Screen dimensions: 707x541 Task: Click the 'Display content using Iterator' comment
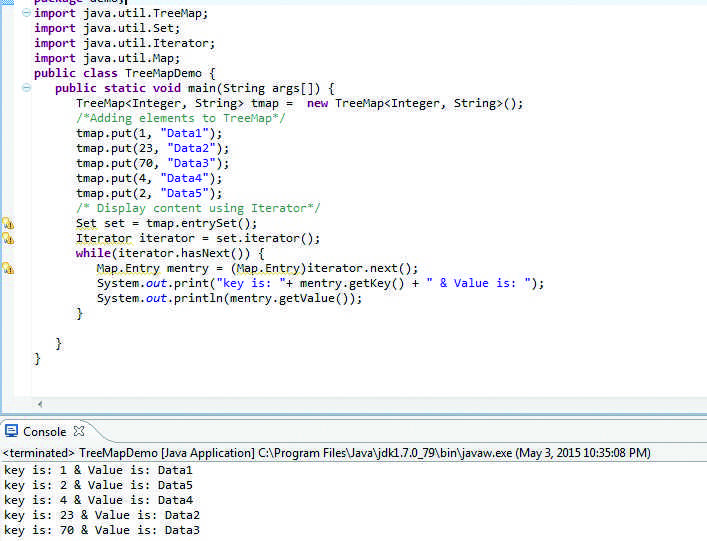pyautogui.click(x=198, y=208)
